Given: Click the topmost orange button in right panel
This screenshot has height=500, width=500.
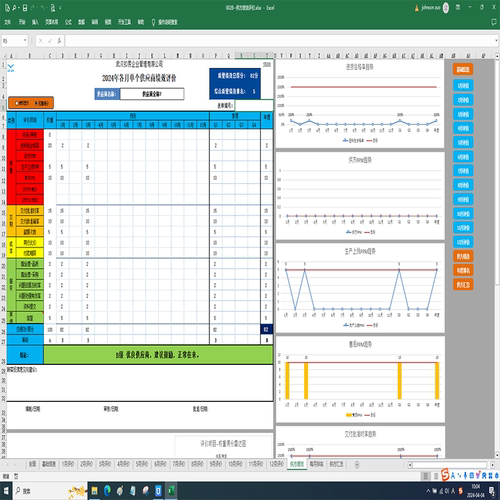Looking at the screenshot, I should [463, 69].
